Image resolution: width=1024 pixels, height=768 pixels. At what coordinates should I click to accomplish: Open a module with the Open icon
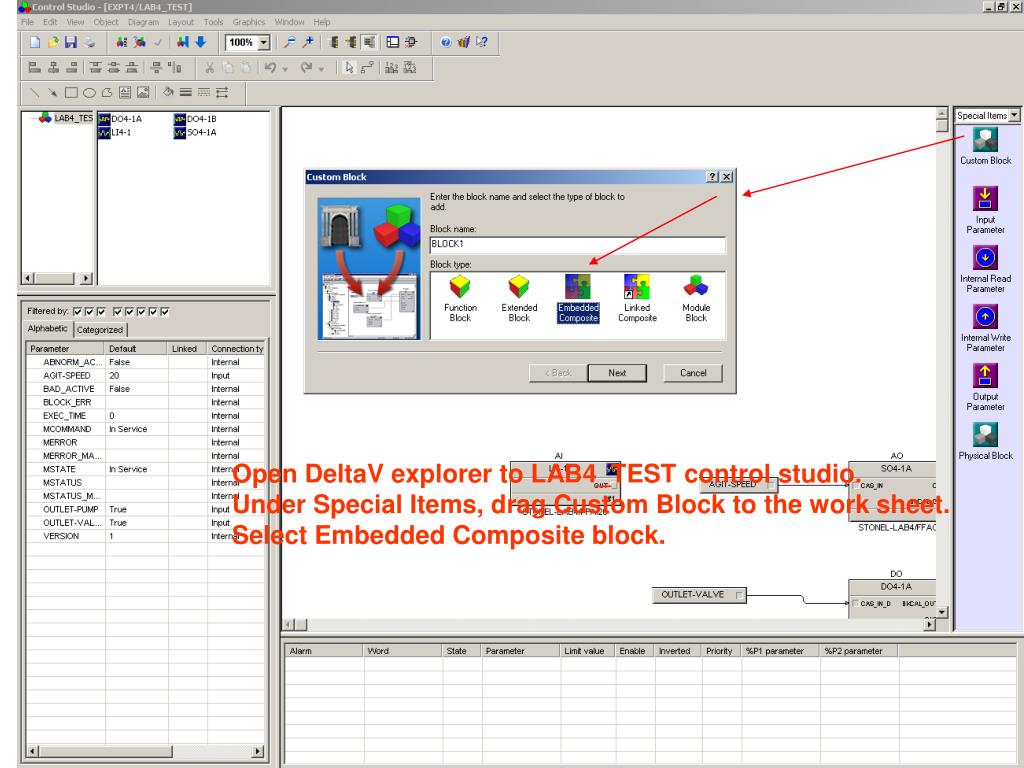[x=53, y=42]
